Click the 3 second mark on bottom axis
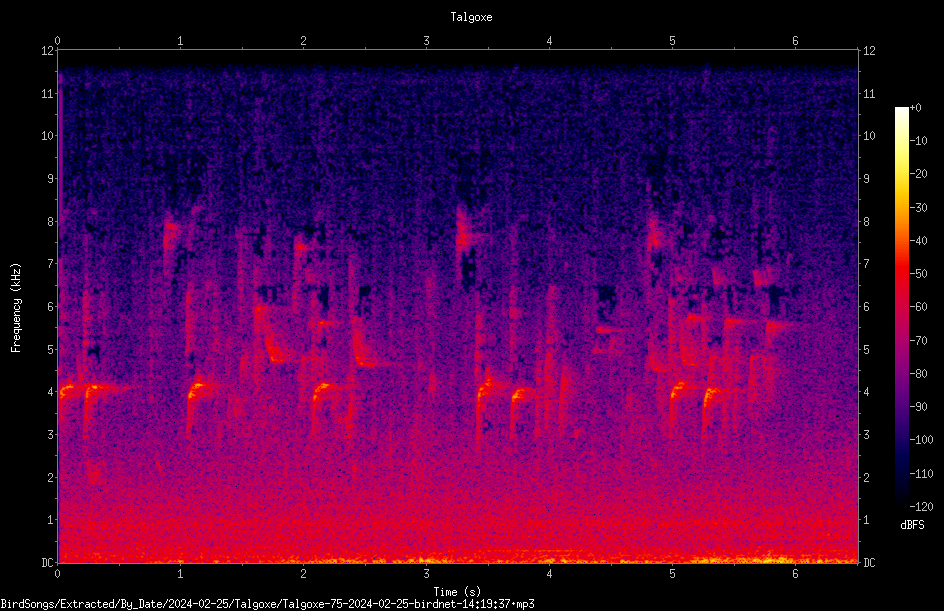The height and width of the screenshot is (611, 944). [x=426, y=574]
